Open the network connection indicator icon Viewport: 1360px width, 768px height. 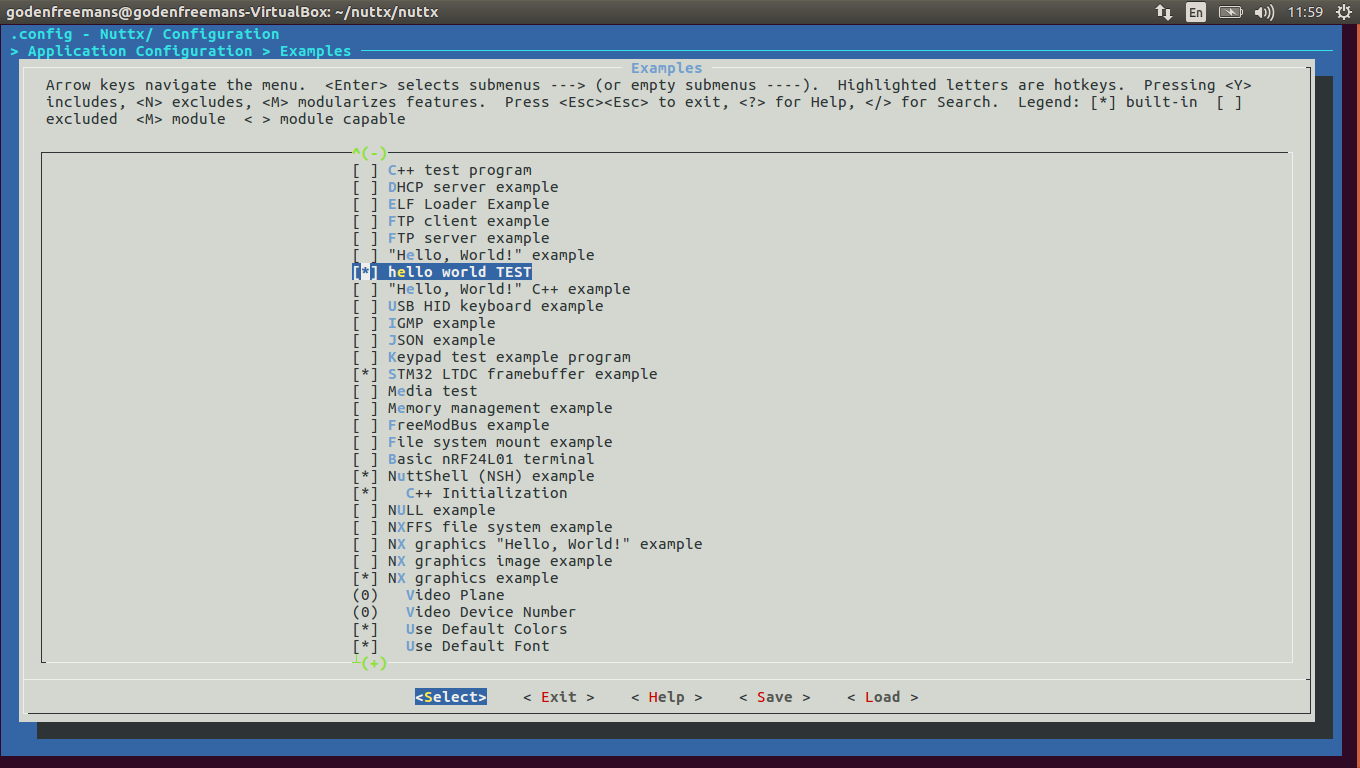[1163, 12]
